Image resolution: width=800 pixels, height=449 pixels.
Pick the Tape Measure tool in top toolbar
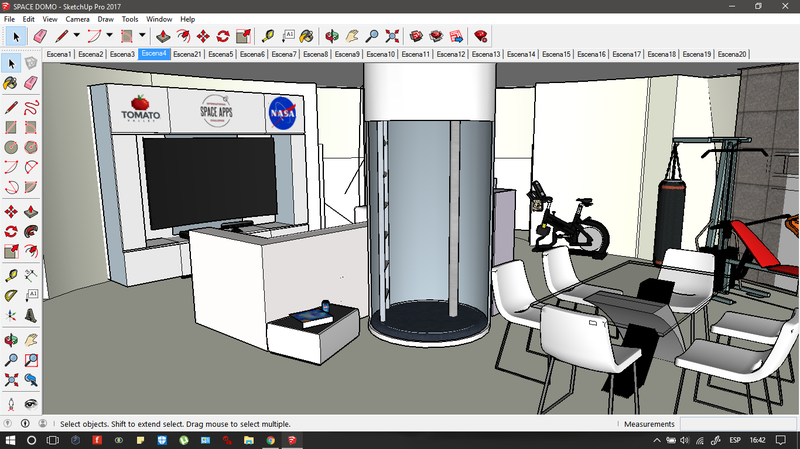click(268, 36)
